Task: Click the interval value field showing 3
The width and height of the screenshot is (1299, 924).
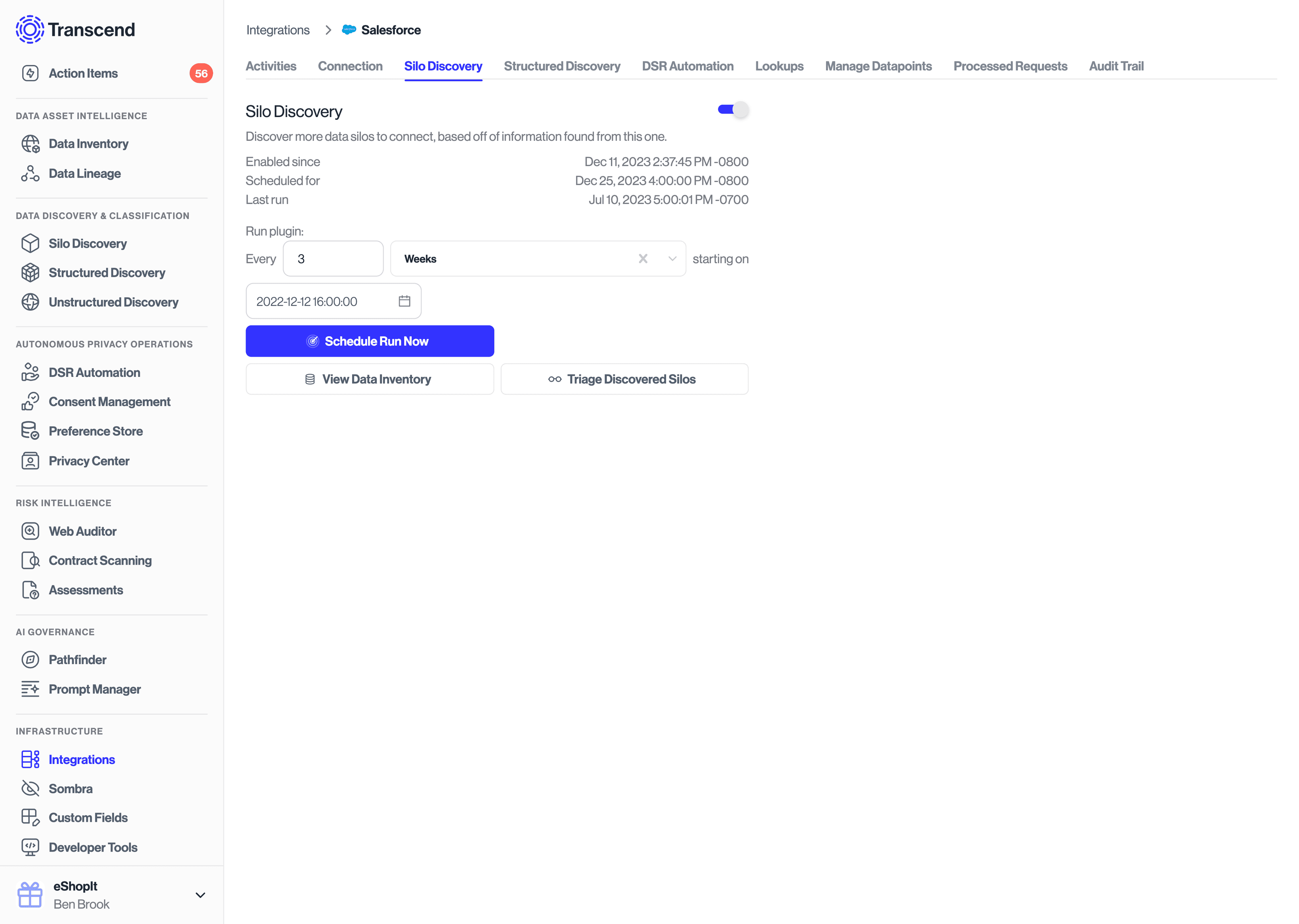Action: pos(333,258)
